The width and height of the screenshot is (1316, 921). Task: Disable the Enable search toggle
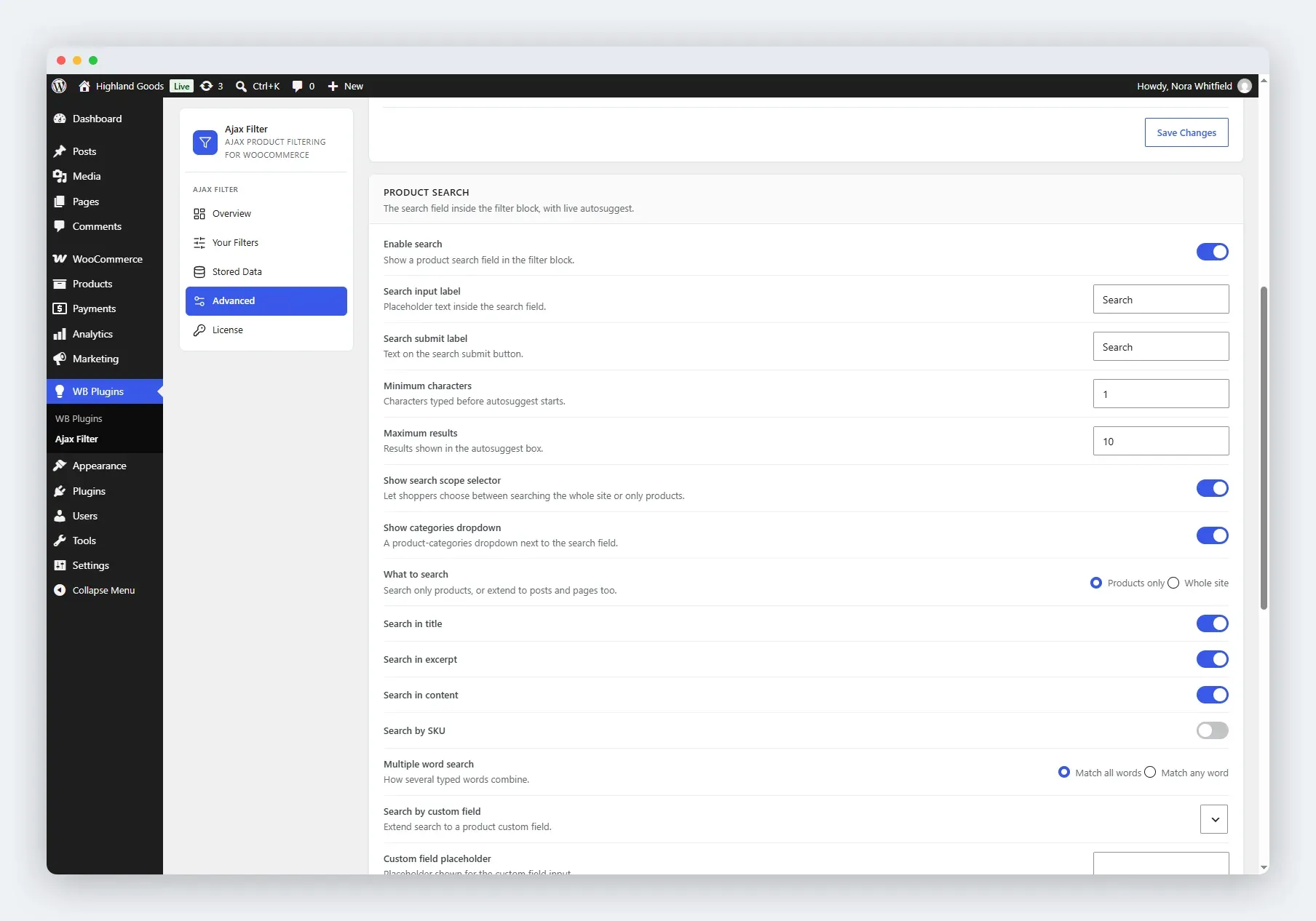tap(1212, 252)
